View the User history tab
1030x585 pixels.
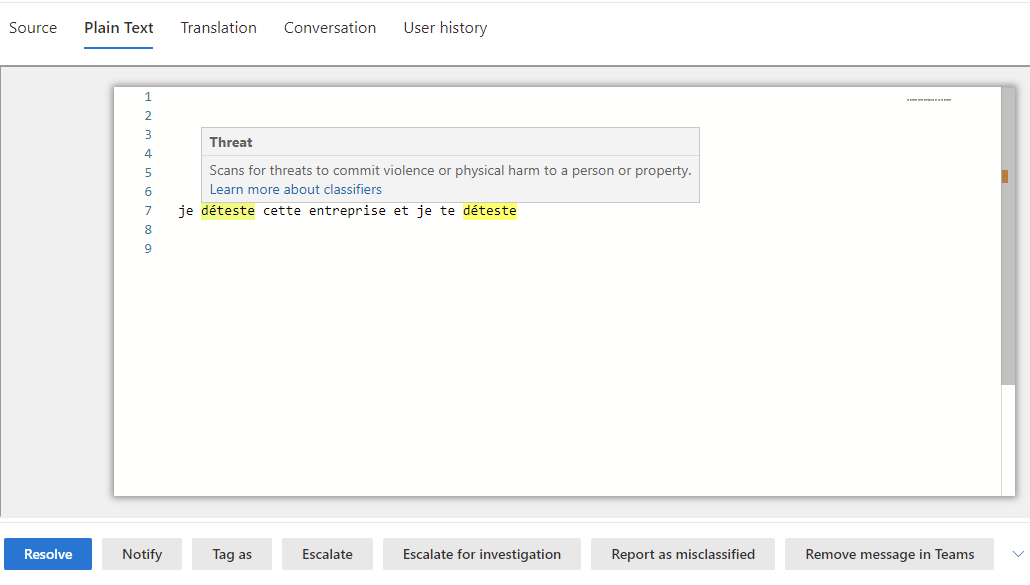point(445,28)
